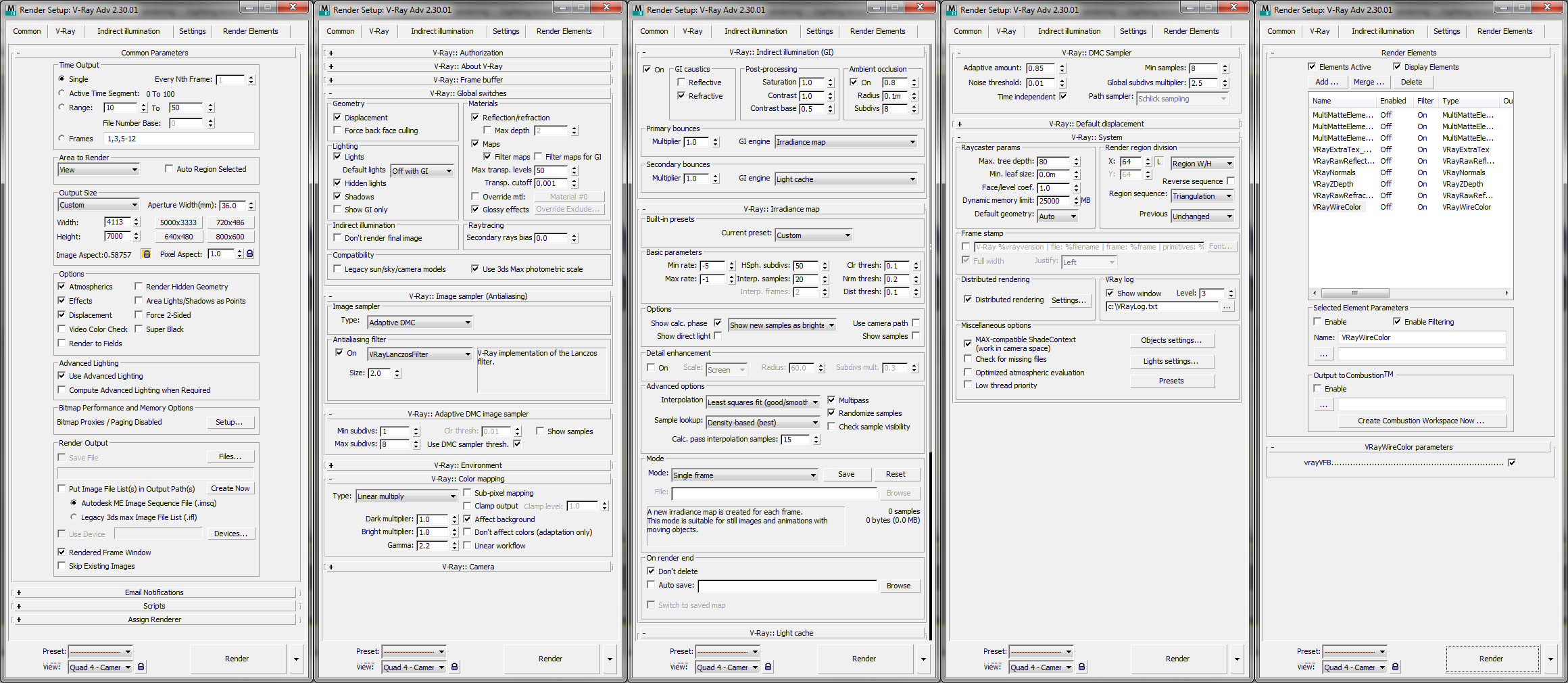
Task: Click 3ds Max title icon of Render Elements window
Action: click(x=1265, y=9)
